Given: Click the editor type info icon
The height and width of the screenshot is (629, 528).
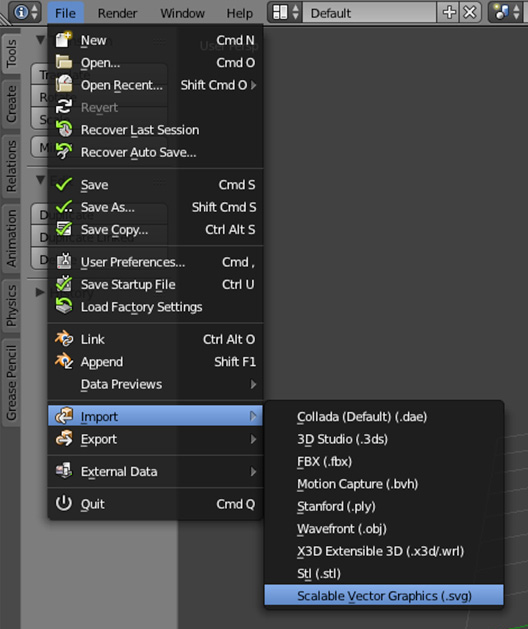Looking at the screenshot, I should point(25,12).
